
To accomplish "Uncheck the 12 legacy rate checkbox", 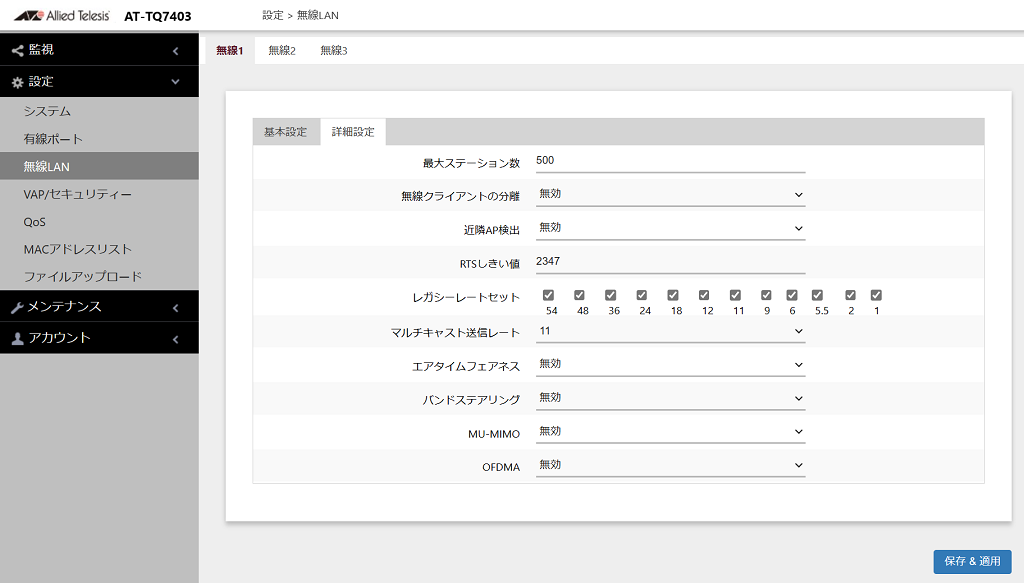I will pyautogui.click(x=704, y=295).
